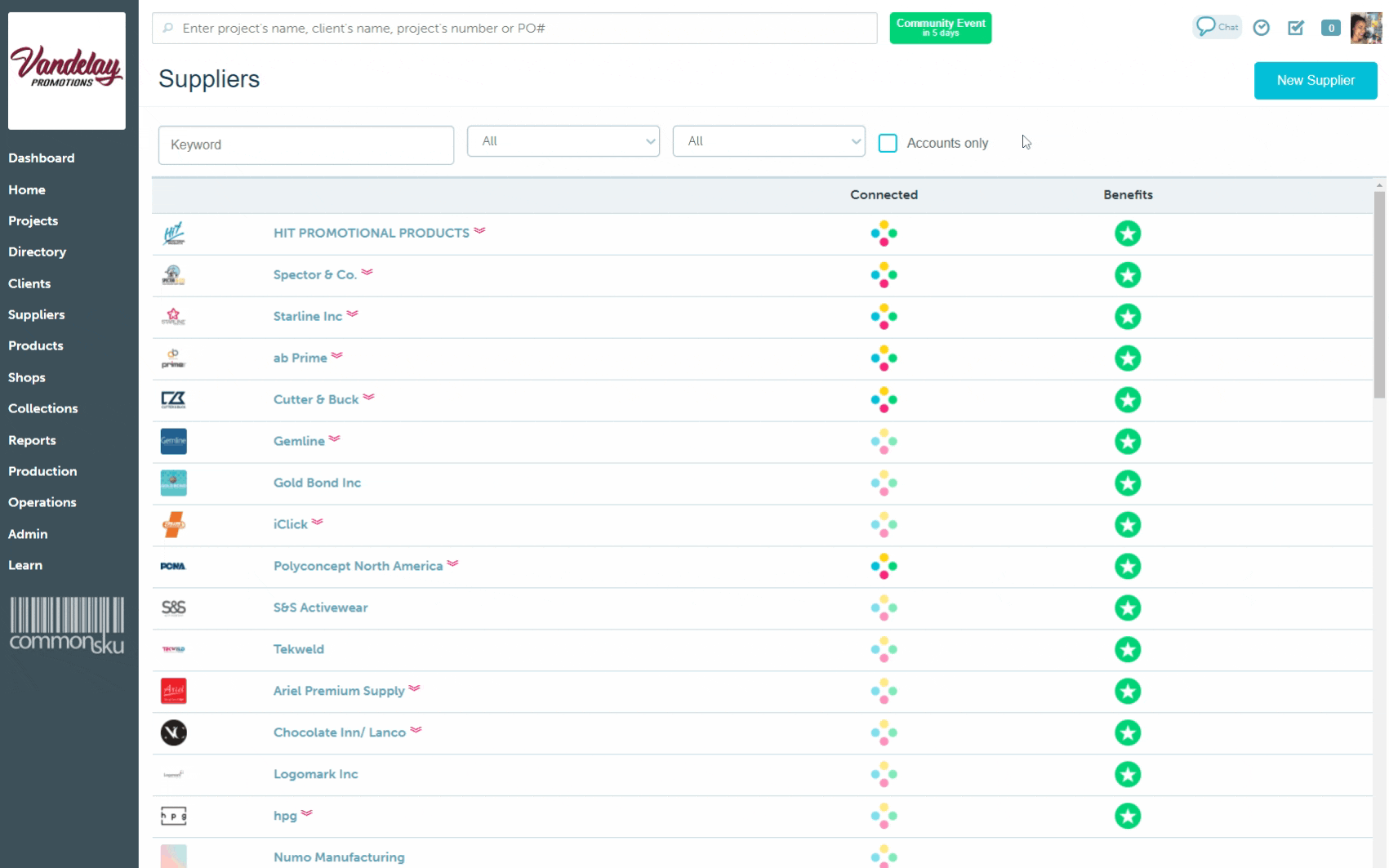The image size is (1389, 868).
Task: Click the notification count badge
Action: [x=1330, y=28]
